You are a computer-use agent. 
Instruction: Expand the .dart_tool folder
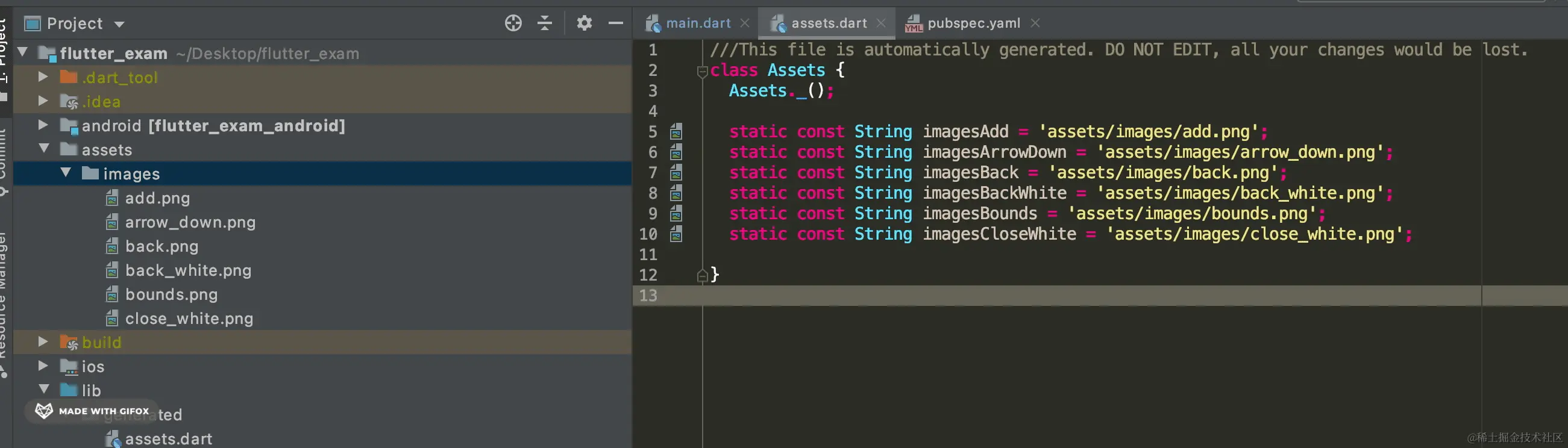click(x=43, y=76)
